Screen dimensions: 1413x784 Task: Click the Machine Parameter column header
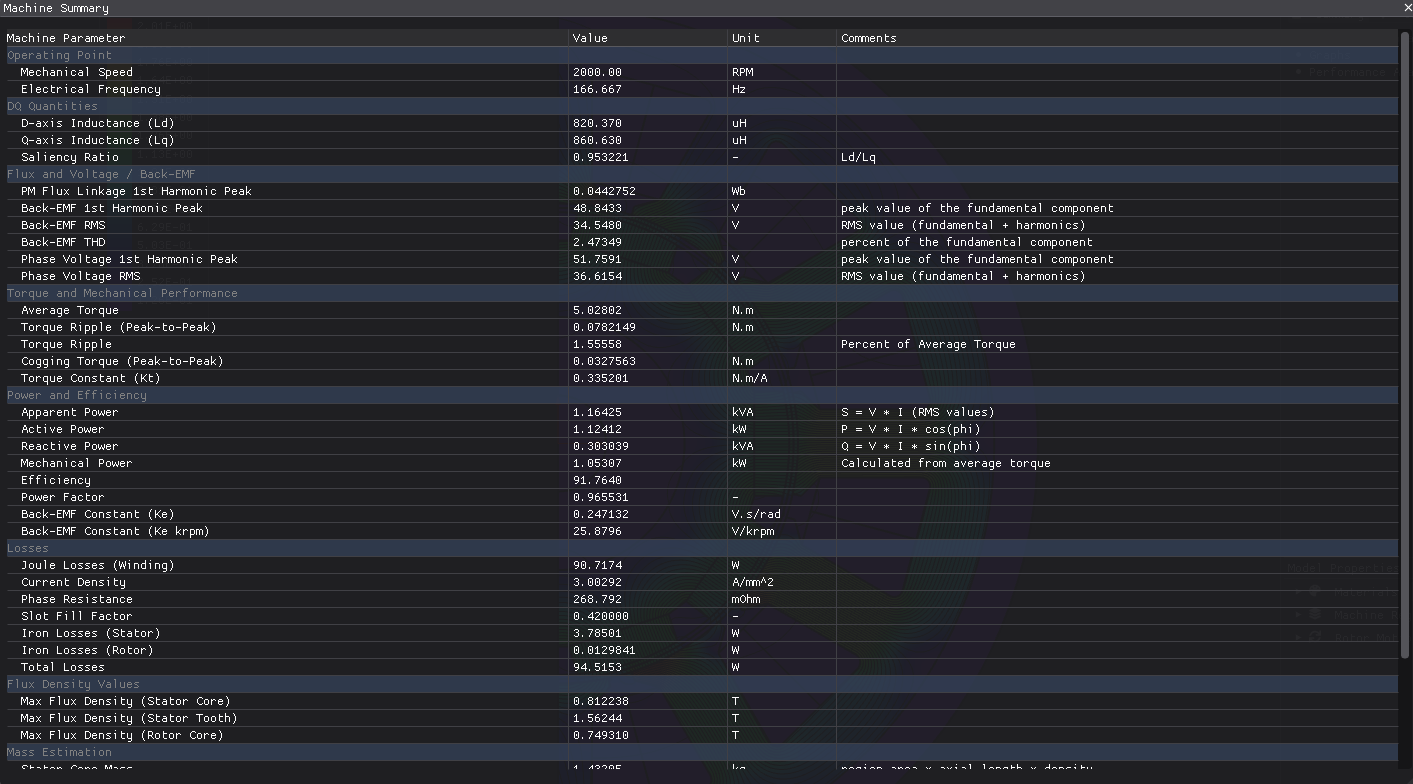(x=66, y=38)
